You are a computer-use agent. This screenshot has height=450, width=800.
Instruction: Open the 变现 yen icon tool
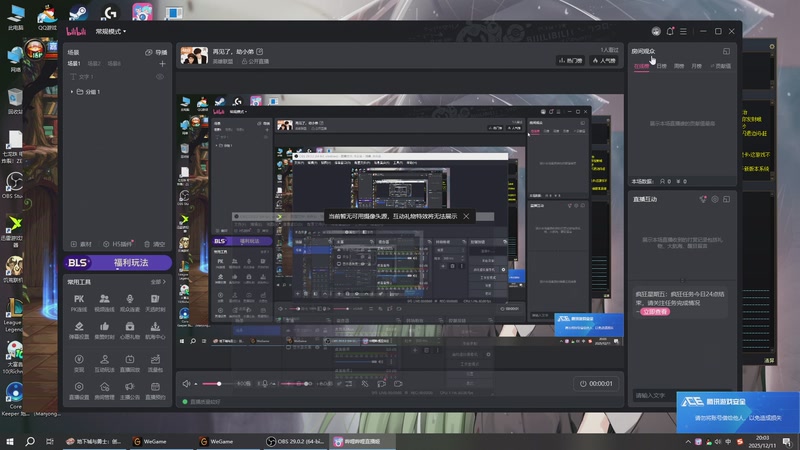coord(79,363)
